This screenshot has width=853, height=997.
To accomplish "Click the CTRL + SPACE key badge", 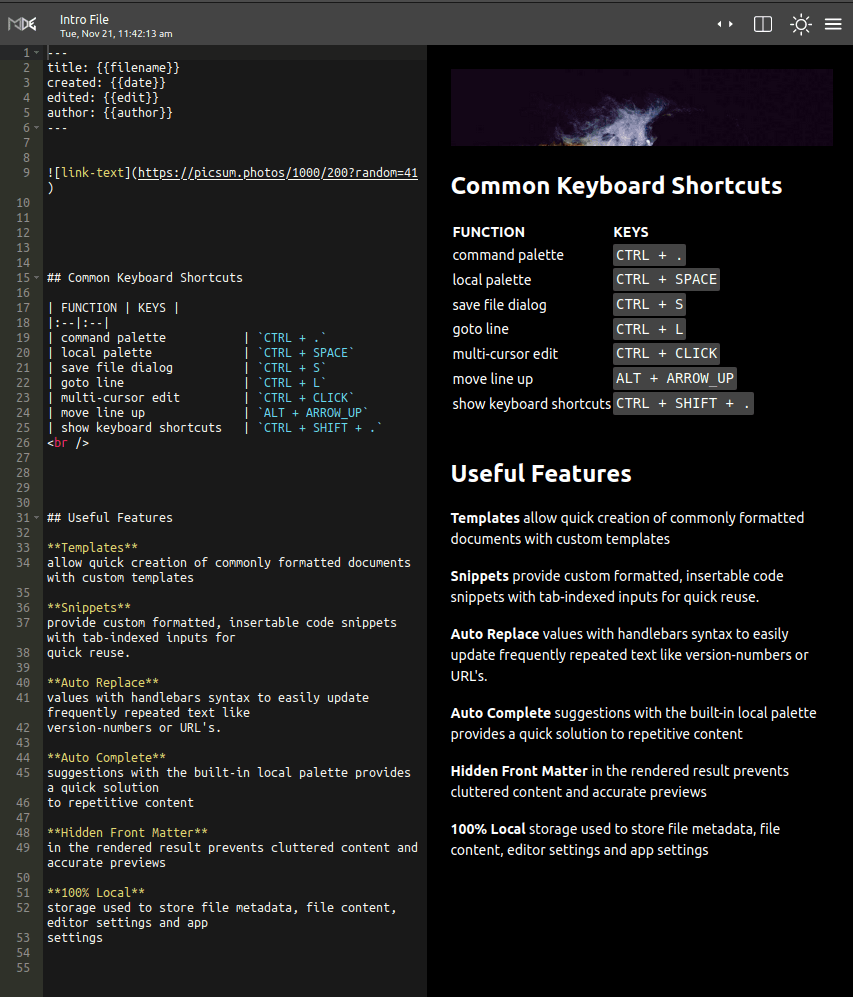I will point(666,280).
